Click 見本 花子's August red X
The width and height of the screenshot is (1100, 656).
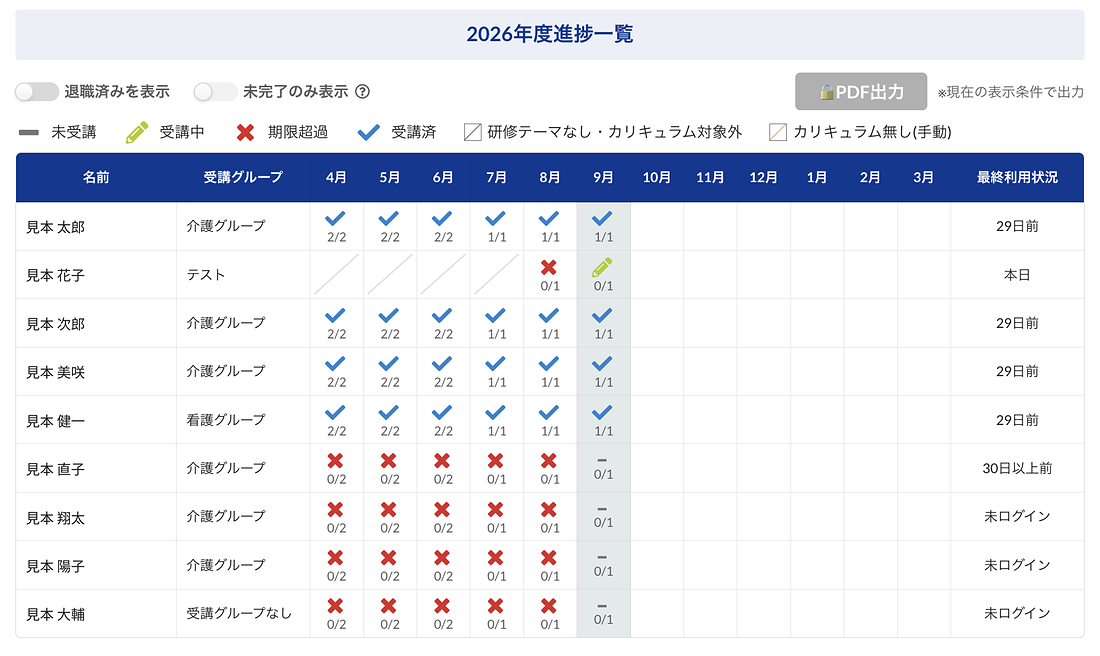[x=549, y=267]
